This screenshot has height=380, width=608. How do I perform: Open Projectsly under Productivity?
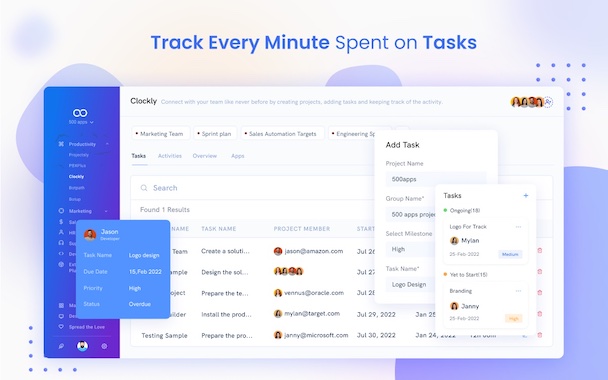point(79,155)
